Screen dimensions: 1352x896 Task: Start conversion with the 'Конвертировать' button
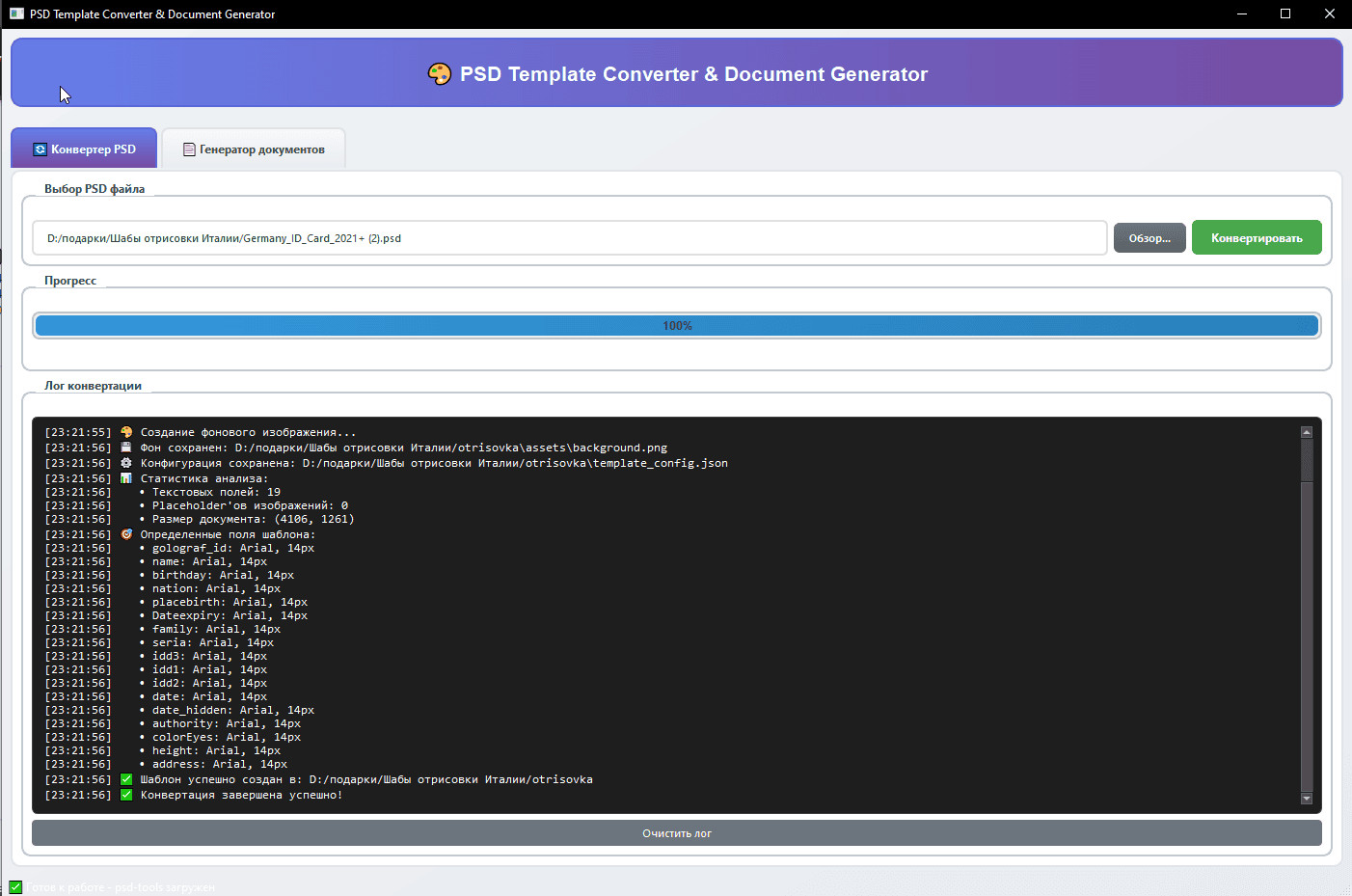[1257, 238]
